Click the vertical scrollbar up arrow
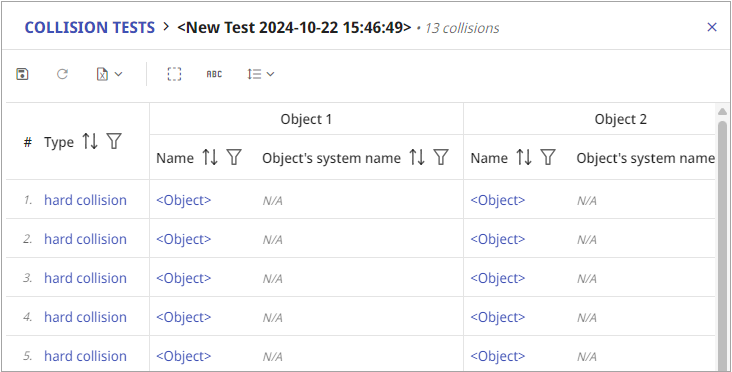 [x=722, y=111]
